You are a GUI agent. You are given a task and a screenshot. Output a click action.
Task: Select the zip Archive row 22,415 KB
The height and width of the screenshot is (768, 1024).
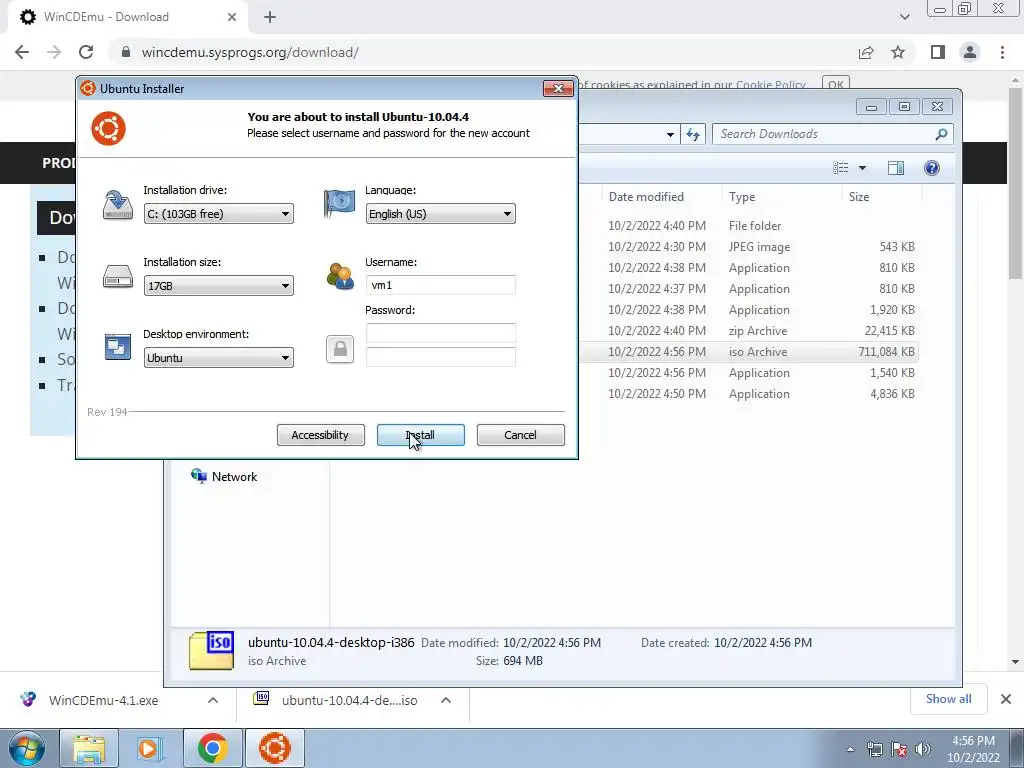tap(748, 330)
